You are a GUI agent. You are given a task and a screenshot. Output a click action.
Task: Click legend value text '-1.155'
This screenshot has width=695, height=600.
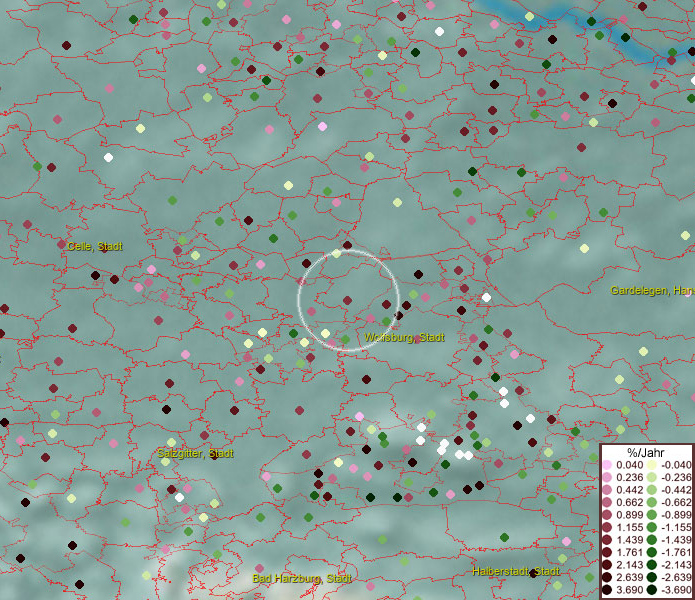676,527
